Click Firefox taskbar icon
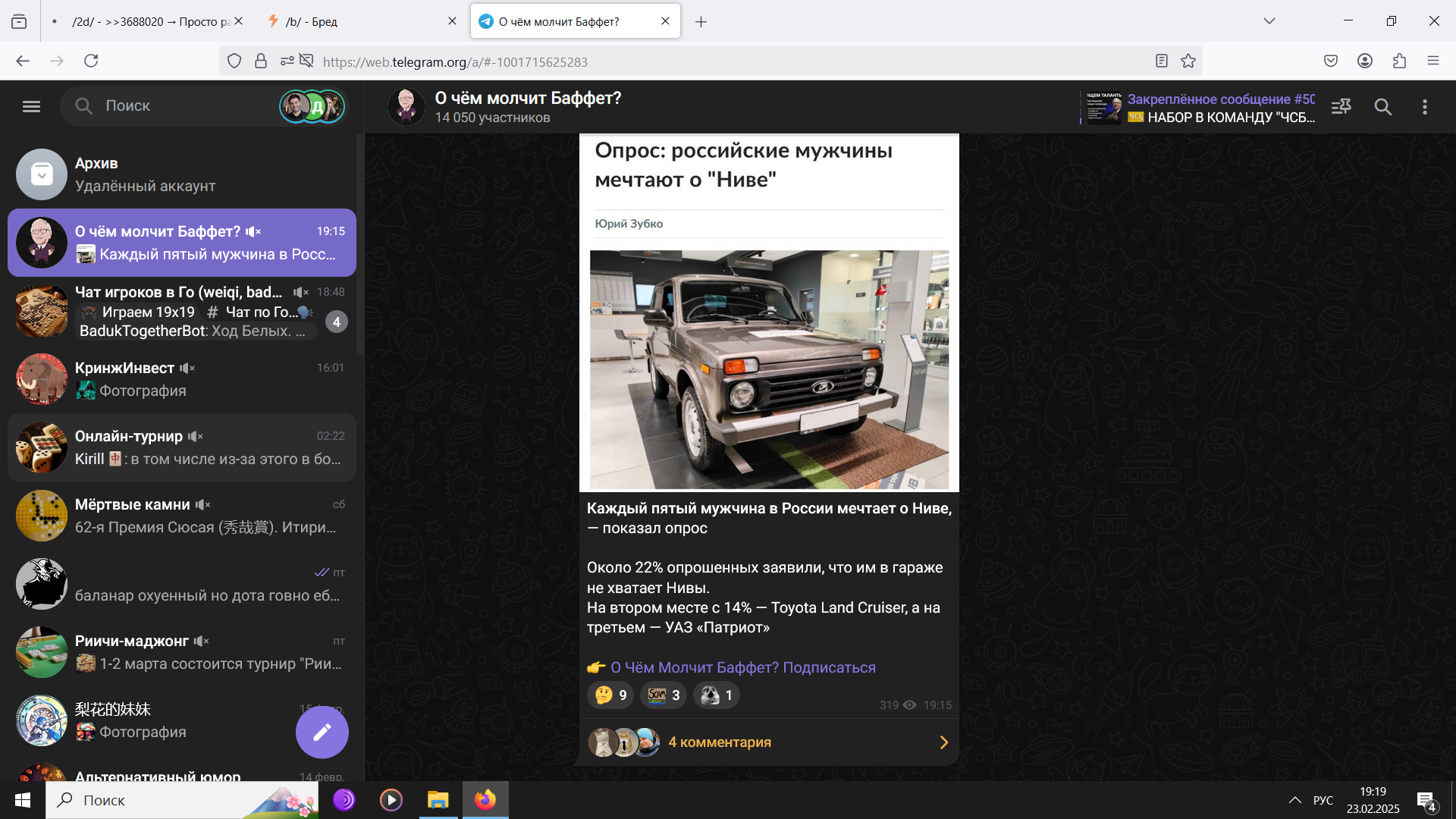Screen dimensions: 1456x819 (x=485, y=800)
